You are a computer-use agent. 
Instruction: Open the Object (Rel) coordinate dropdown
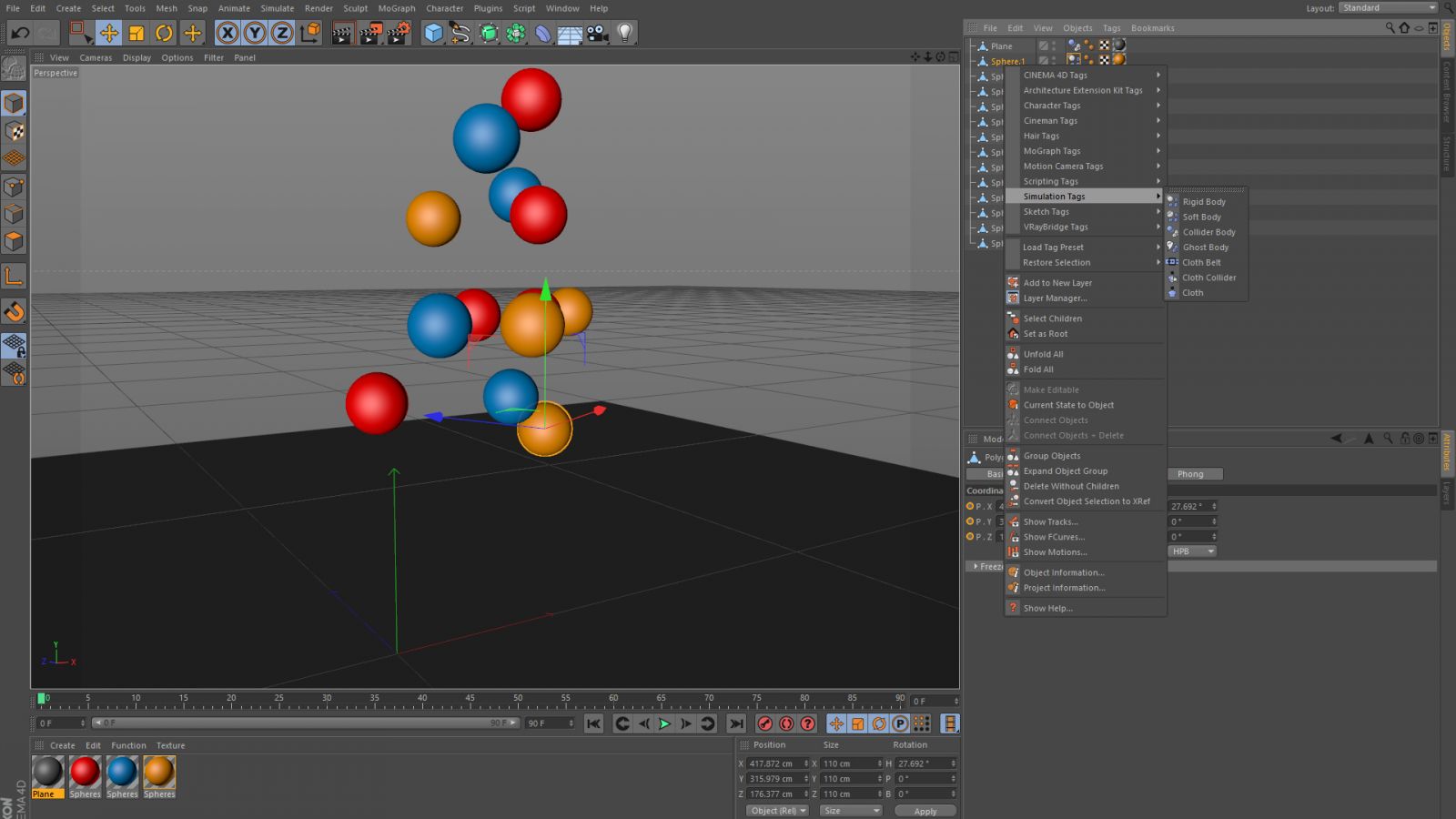click(x=777, y=811)
